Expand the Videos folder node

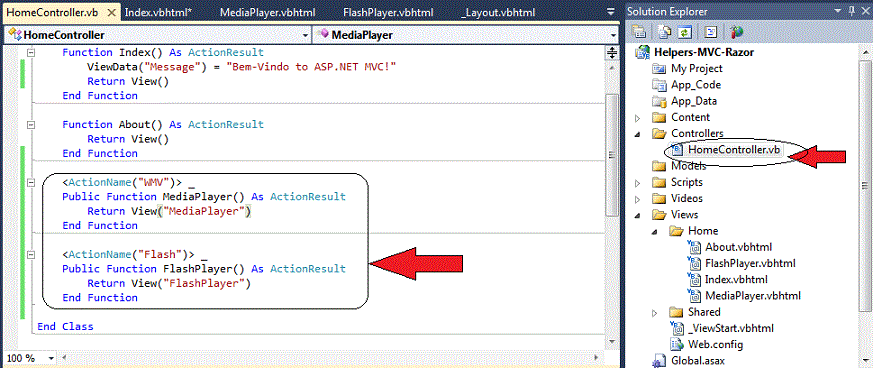pos(638,199)
